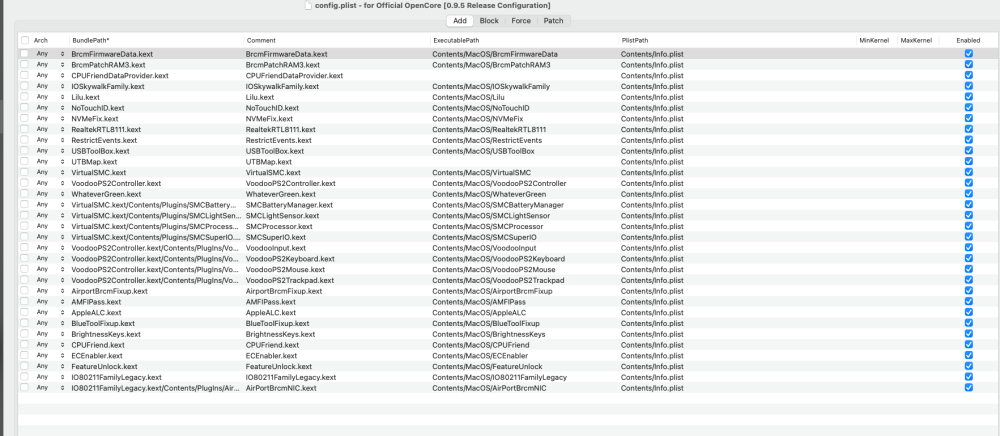This screenshot has height=436, width=1000.
Task: Select CPUFriendDataProvider.kext bundle path cell
Action: pos(120,75)
